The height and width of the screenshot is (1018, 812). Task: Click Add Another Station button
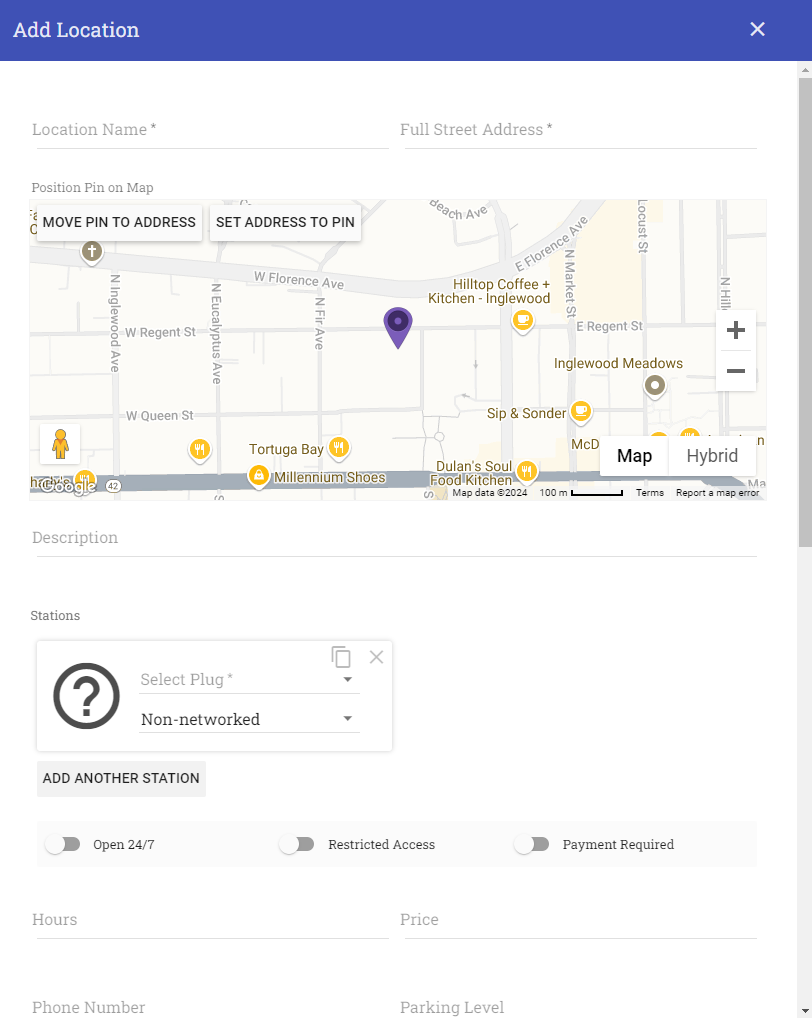(121, 778)
